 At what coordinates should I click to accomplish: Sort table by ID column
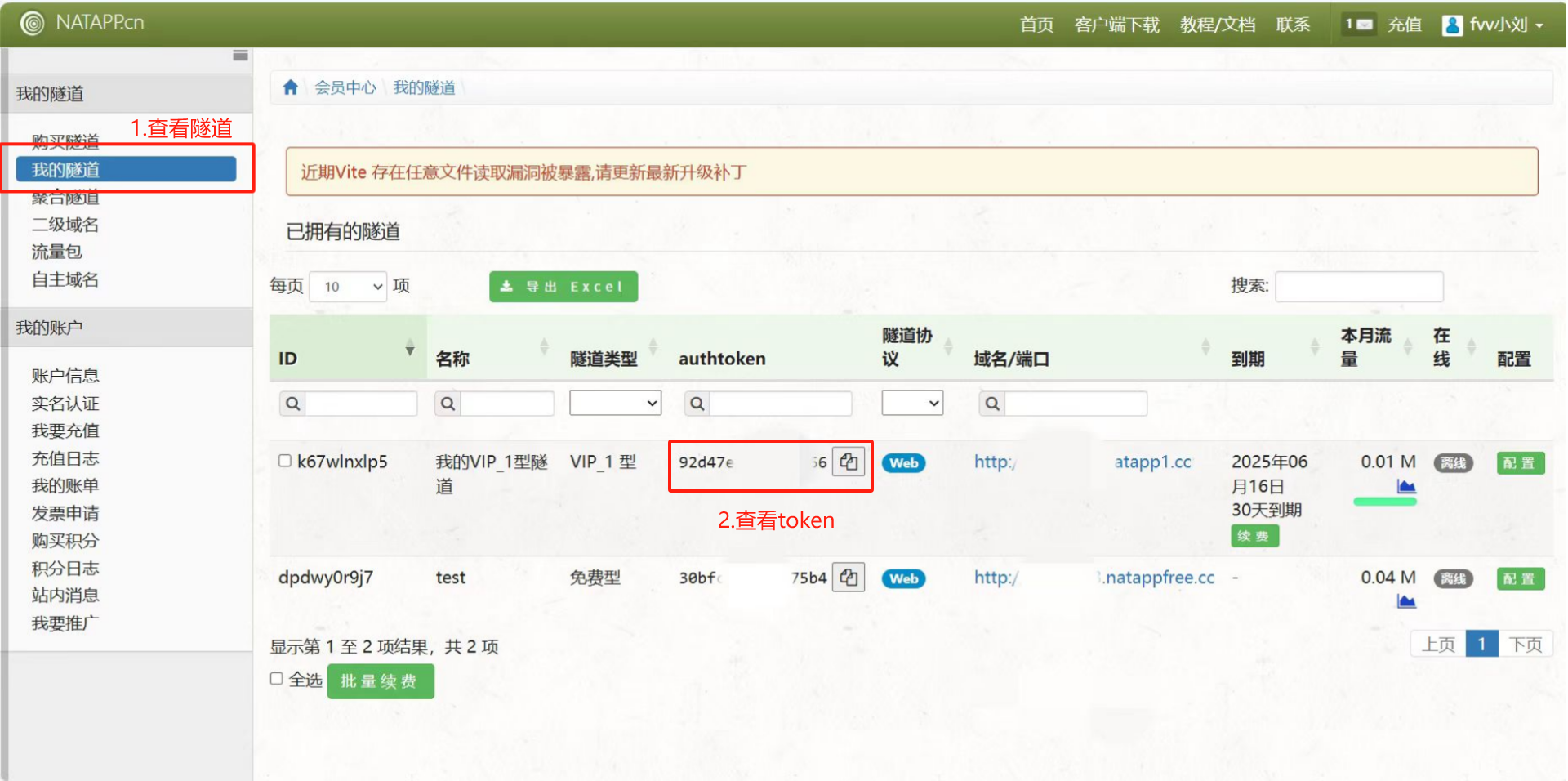(348, 348)
